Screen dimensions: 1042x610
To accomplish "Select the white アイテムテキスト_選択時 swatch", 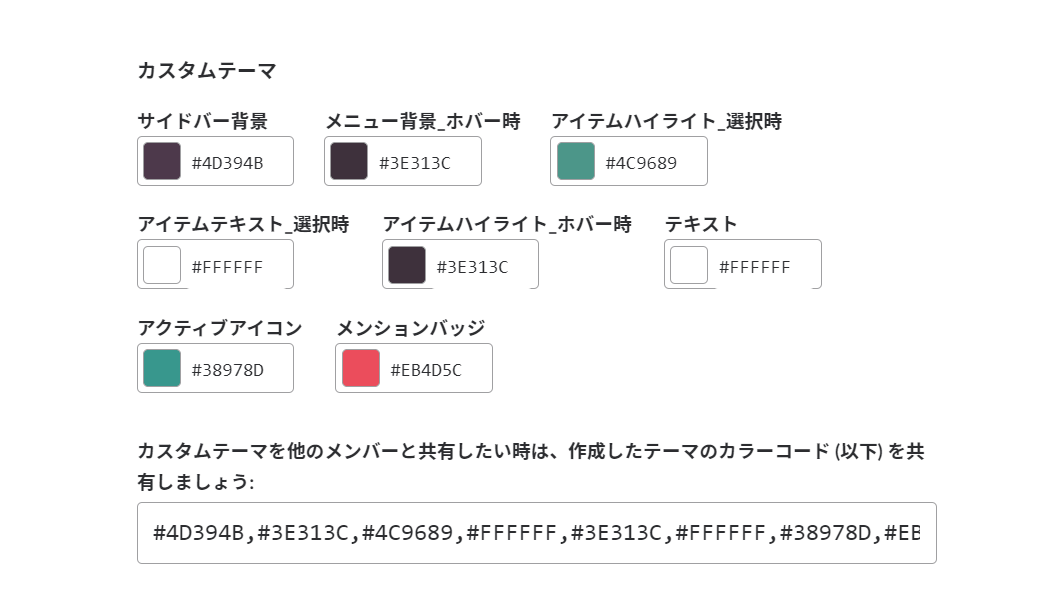I will click(x=162, y=265).
